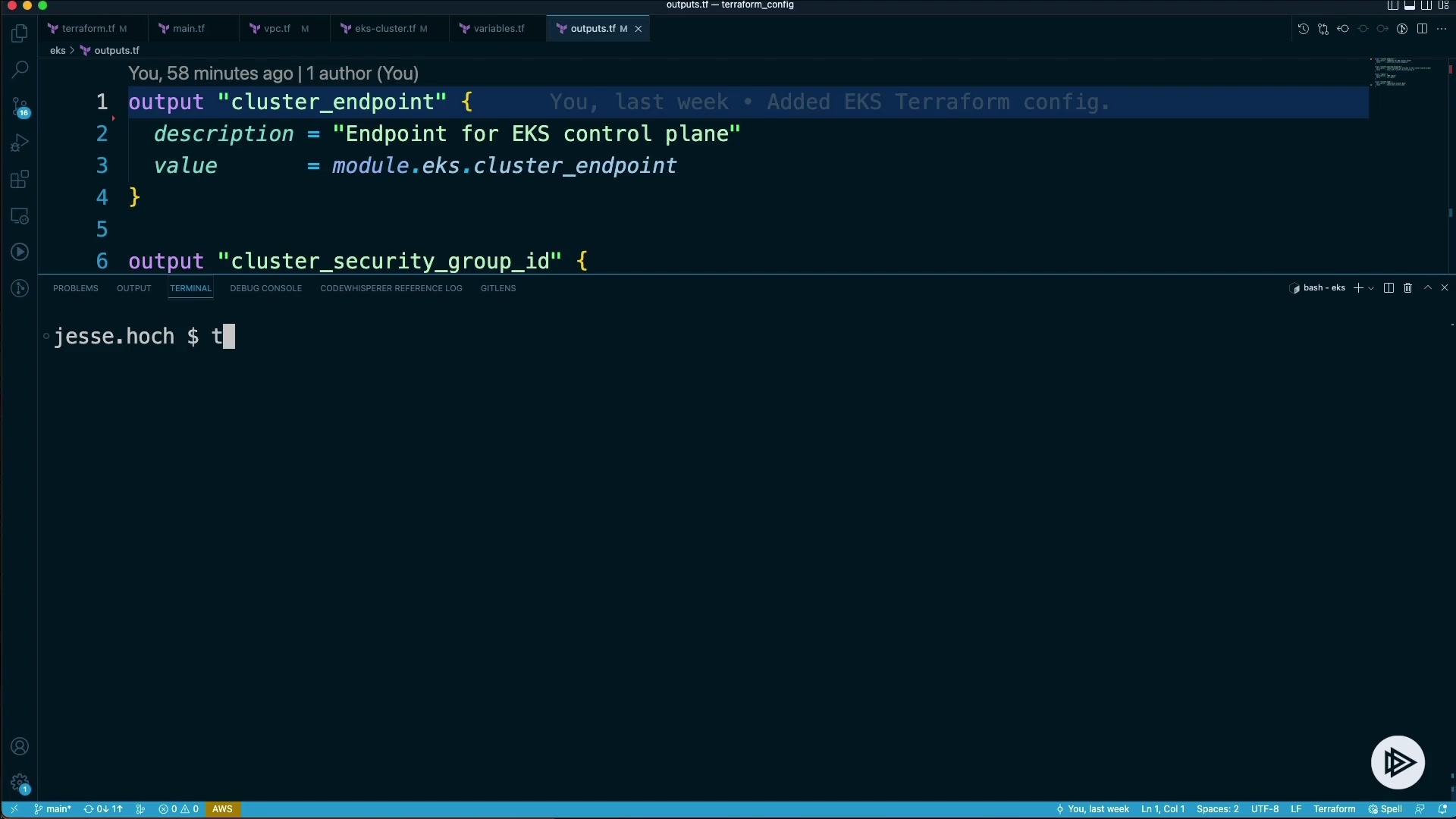Image resolution: width=1456 pixels, height=819 pixels.
Task: Open the Search view icon
Action: [20, 70]
